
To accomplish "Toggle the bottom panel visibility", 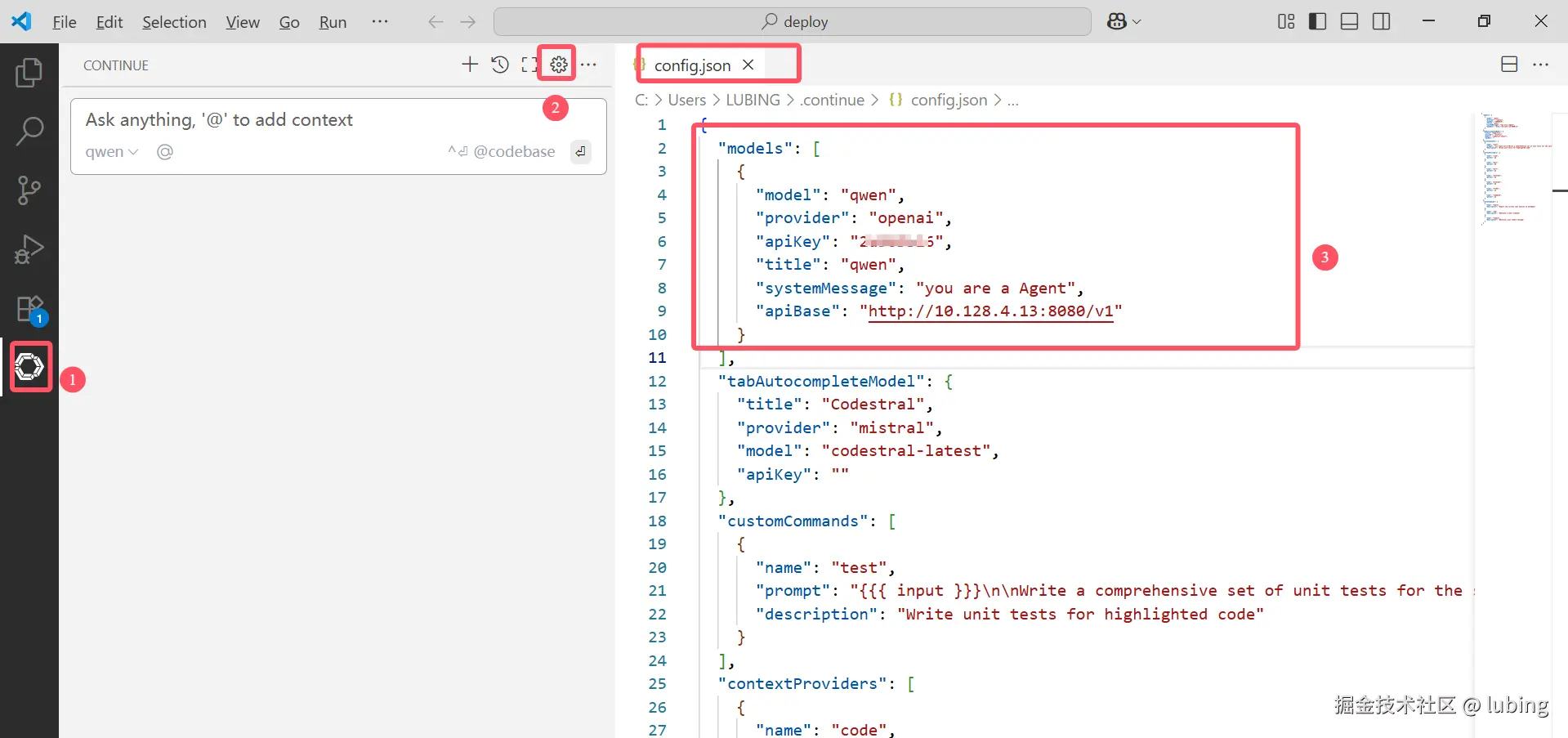I will click(1350, 22).
